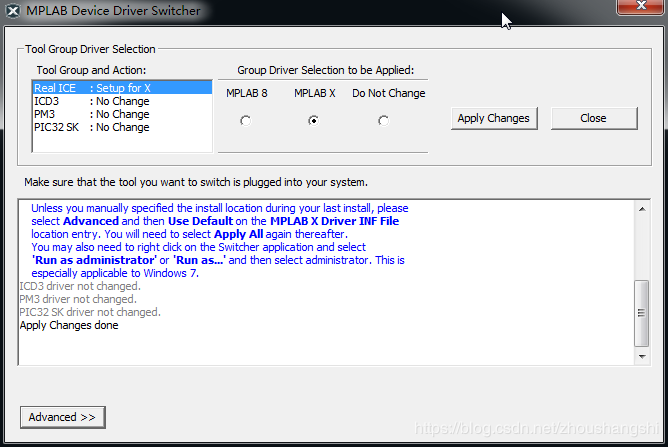The height and width of the screenshot is (447, 668).
Task: Choose the Do Not Change radio option
Action: pyautogui.click(x=383, y=121)
